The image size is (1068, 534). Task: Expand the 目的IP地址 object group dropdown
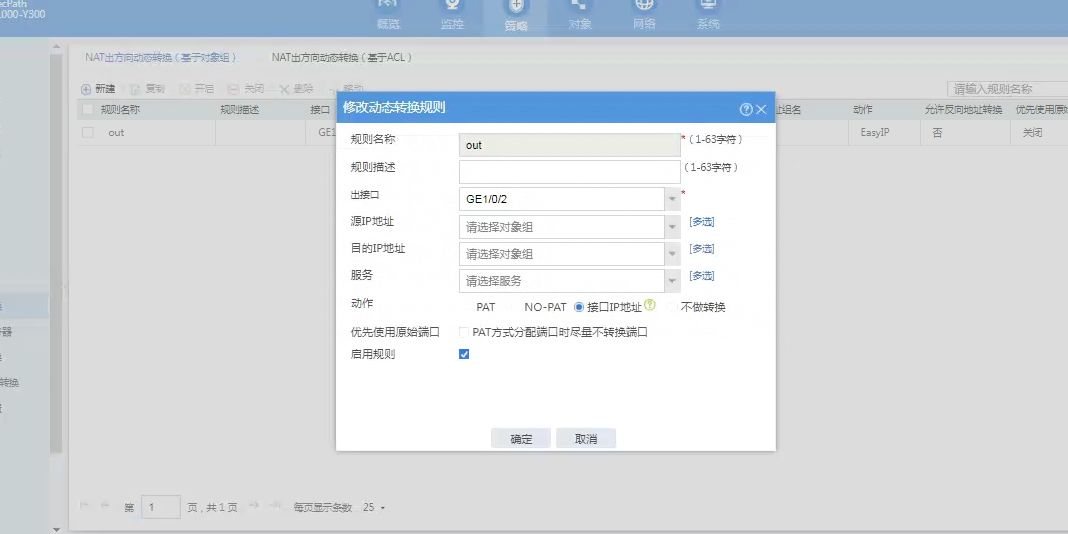[x=672, y=254]
